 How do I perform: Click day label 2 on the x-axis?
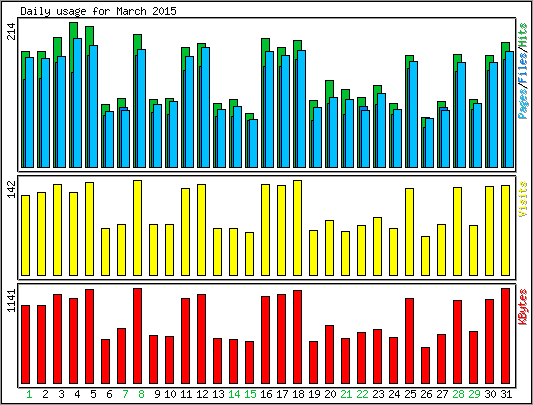(45, 394)
